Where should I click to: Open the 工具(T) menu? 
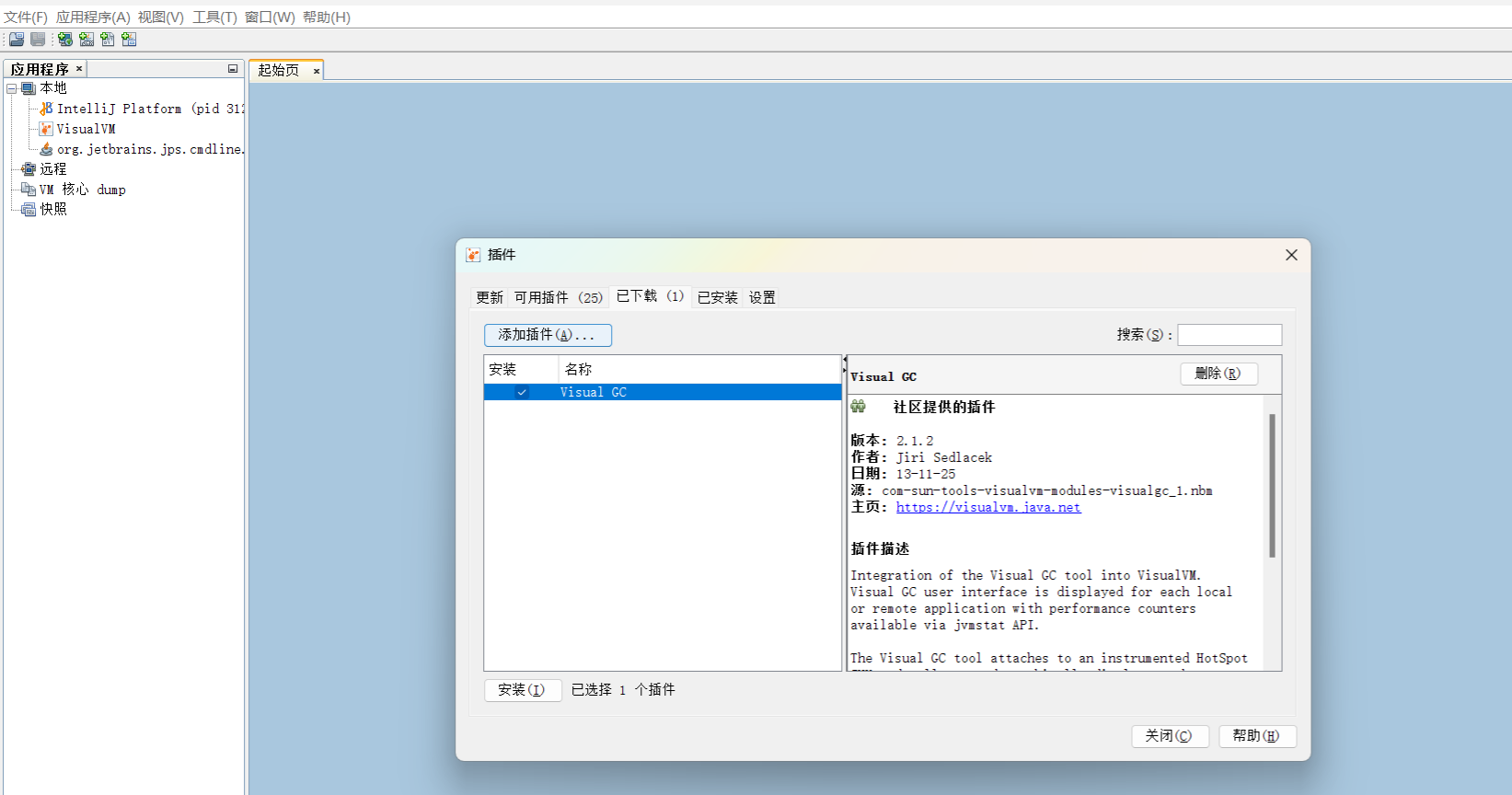click(x=214, y=17)
